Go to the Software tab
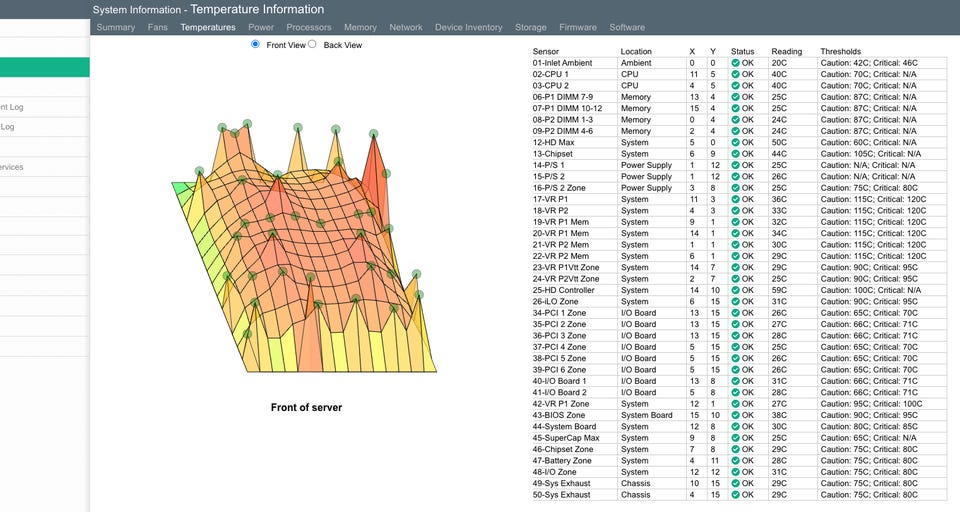Screen dimensions: 960x512 click(x=627, y=27)
